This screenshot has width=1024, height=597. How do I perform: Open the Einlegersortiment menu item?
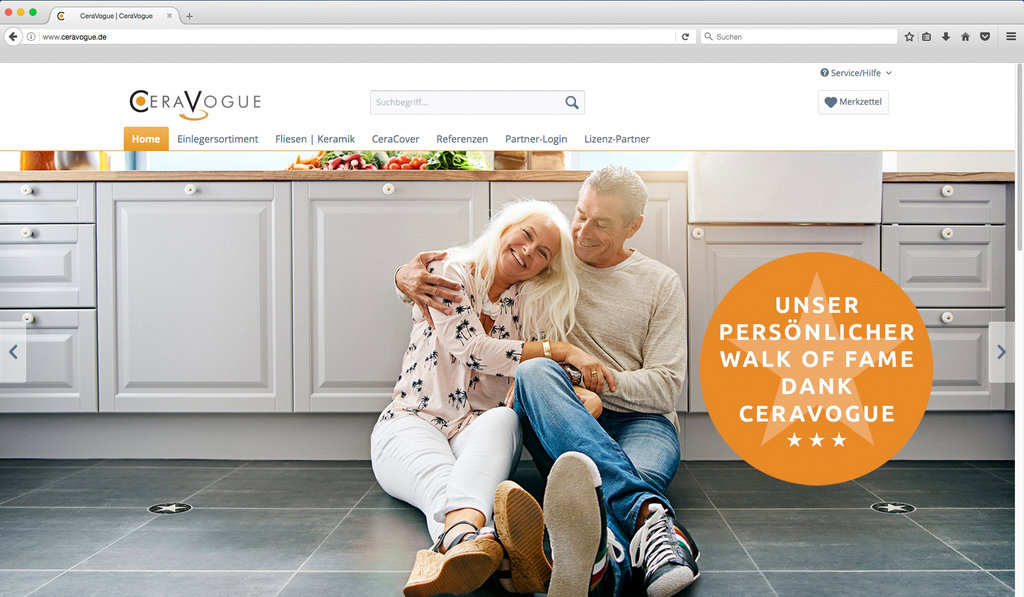coord(217,139)
